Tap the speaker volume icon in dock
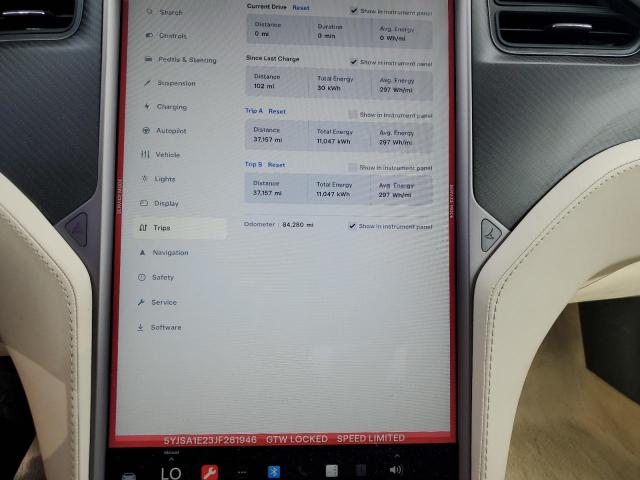 point(396,470)
